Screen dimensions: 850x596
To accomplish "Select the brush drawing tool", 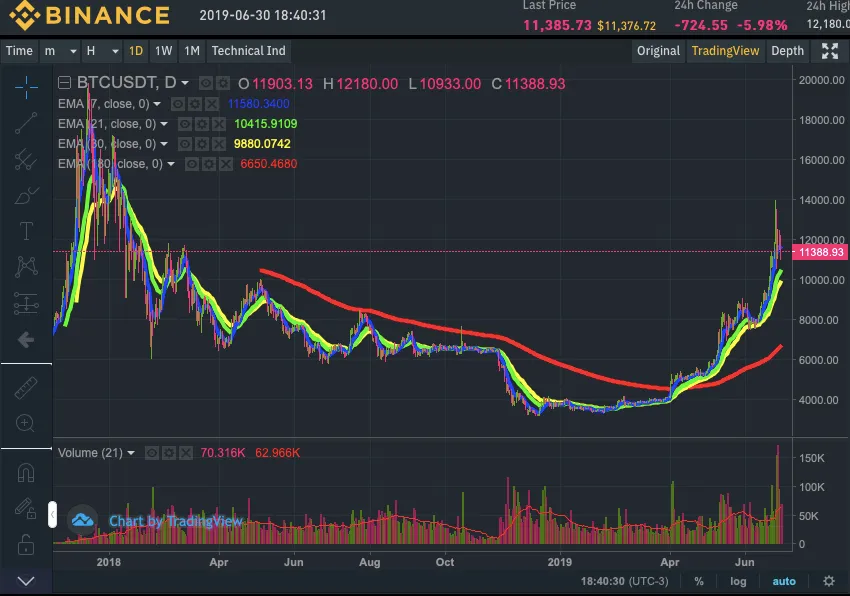I will pyautogui.click(x=26, y=195).
